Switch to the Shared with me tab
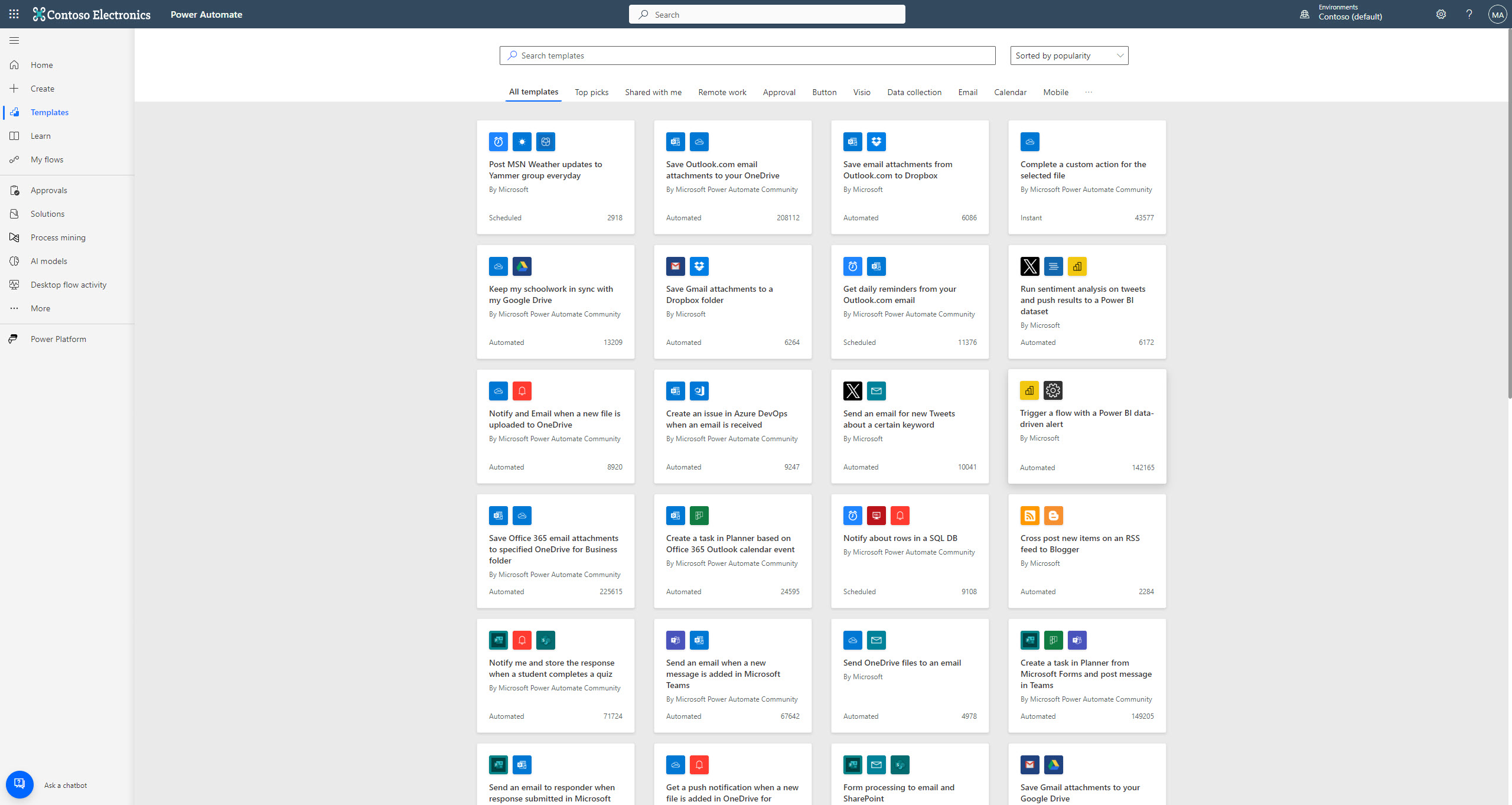 (x=653, y=92)
